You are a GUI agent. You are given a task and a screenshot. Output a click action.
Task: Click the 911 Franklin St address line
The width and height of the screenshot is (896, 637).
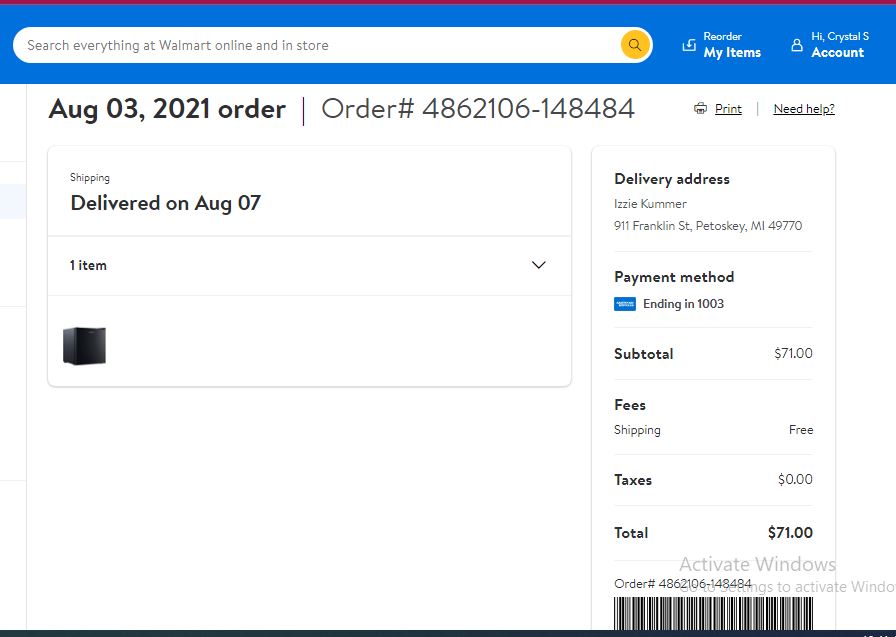click(x=708, y=226)
